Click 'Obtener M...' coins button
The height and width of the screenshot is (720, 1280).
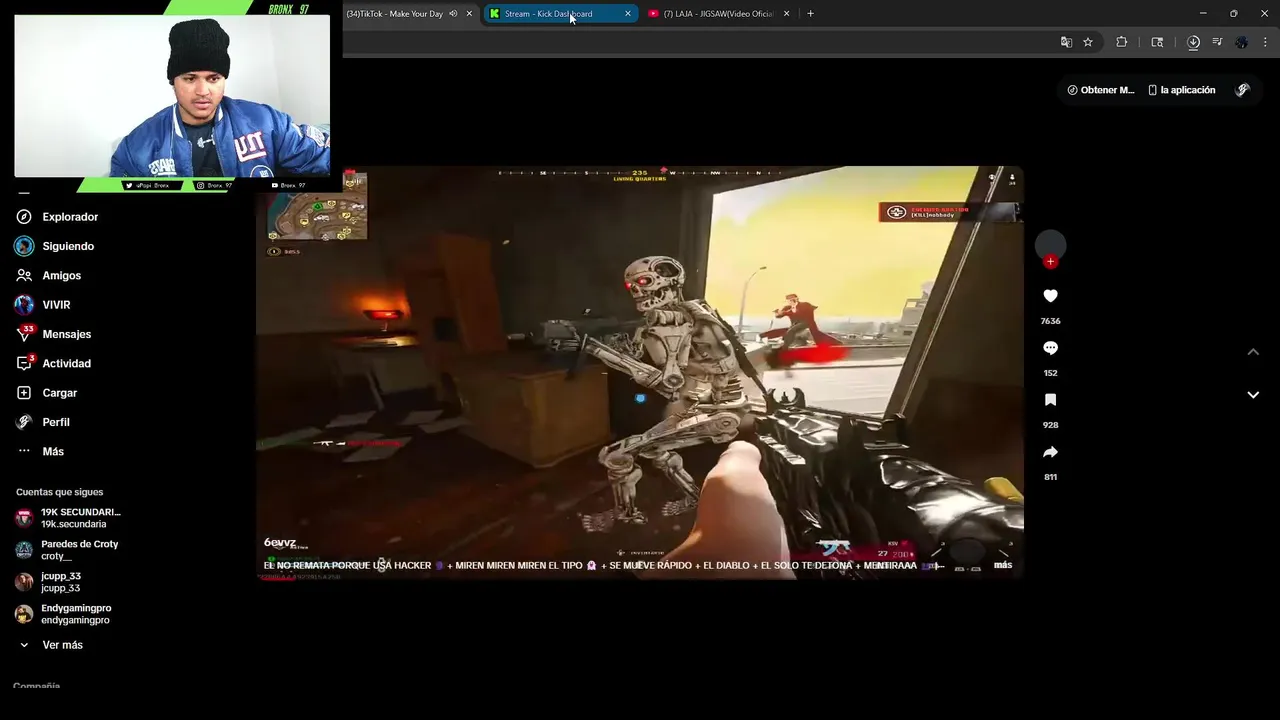[1101, 90]
